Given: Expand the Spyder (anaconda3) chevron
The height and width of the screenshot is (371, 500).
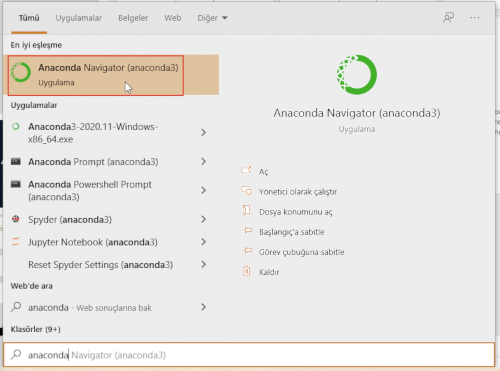Looking at the screenshot, I should (x=204, y=219).
